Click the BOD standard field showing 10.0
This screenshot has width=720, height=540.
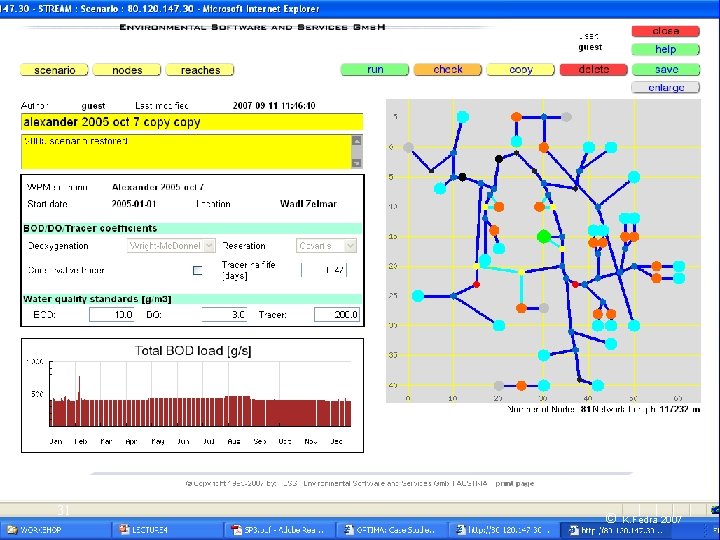pos(112,315)
